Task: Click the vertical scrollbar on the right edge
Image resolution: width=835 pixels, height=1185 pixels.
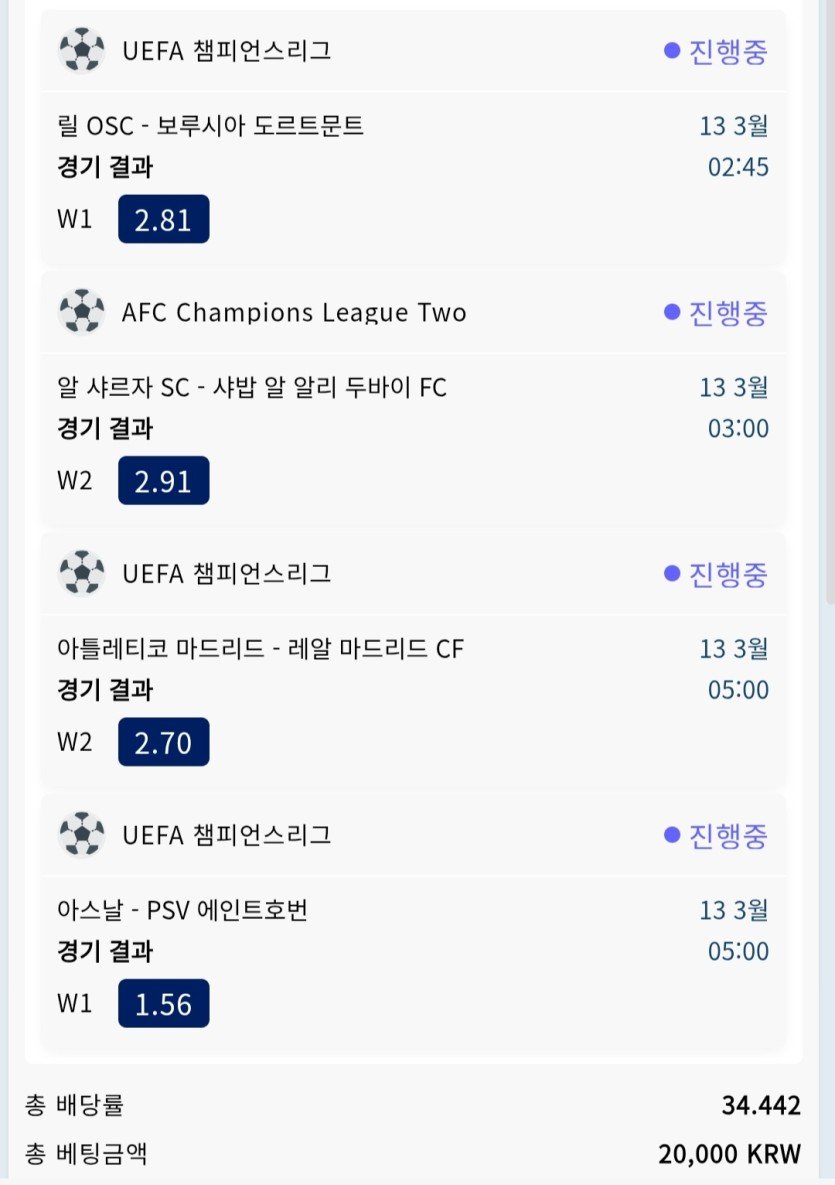Action: pos(829,300)
